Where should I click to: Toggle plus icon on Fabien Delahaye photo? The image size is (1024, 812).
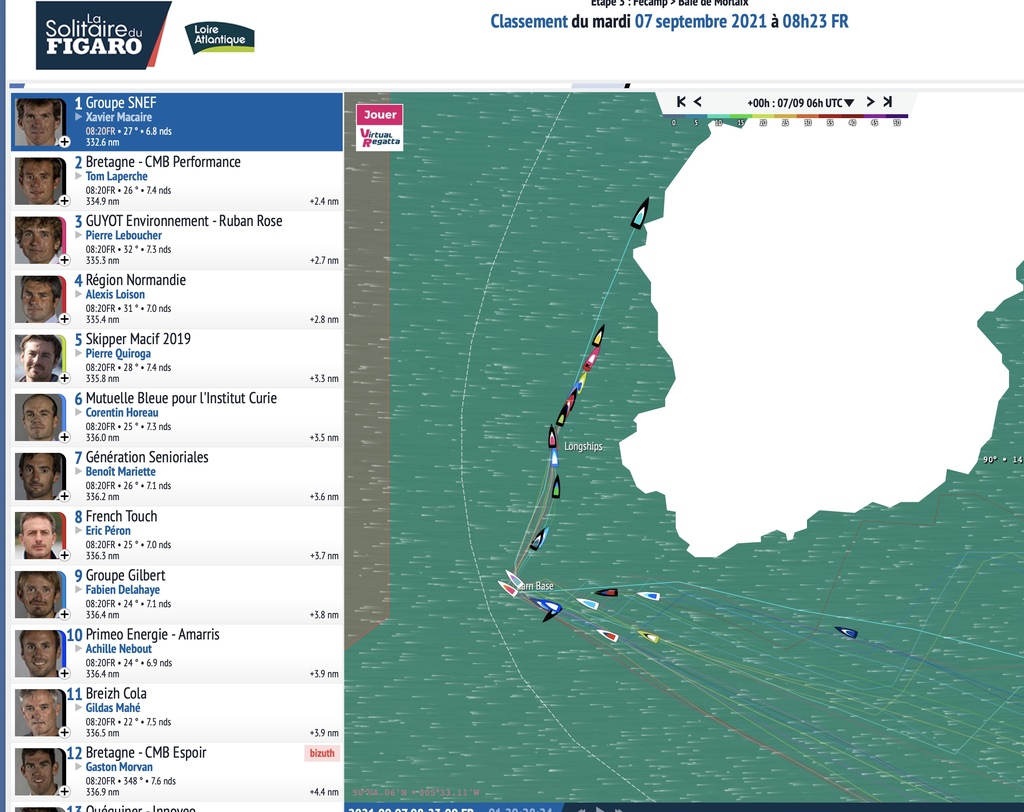64,614
